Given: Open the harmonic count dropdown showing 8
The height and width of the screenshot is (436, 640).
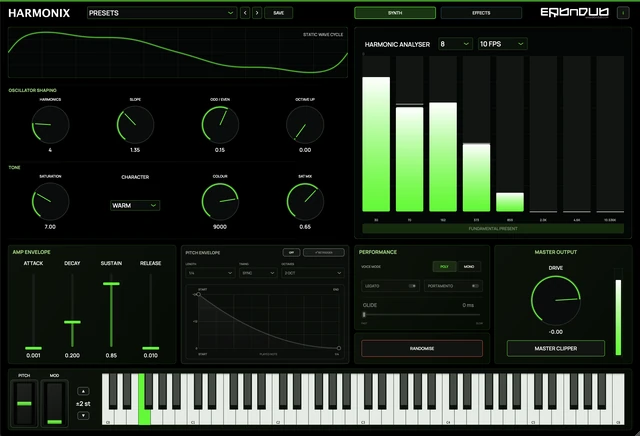Looking at the screenshot, I should tap(455, 44).
